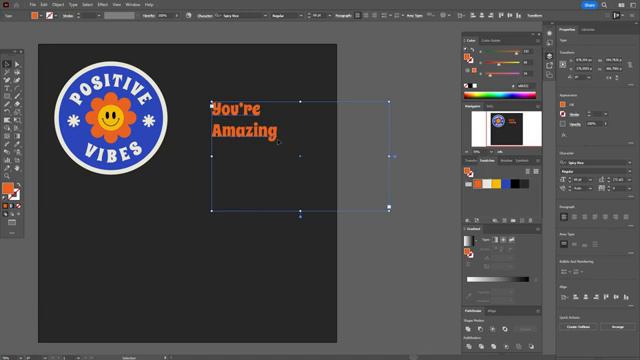Click the Minus Front shape mode icon
The width and height of the screenshot is (640, 360).
point(480,329)
